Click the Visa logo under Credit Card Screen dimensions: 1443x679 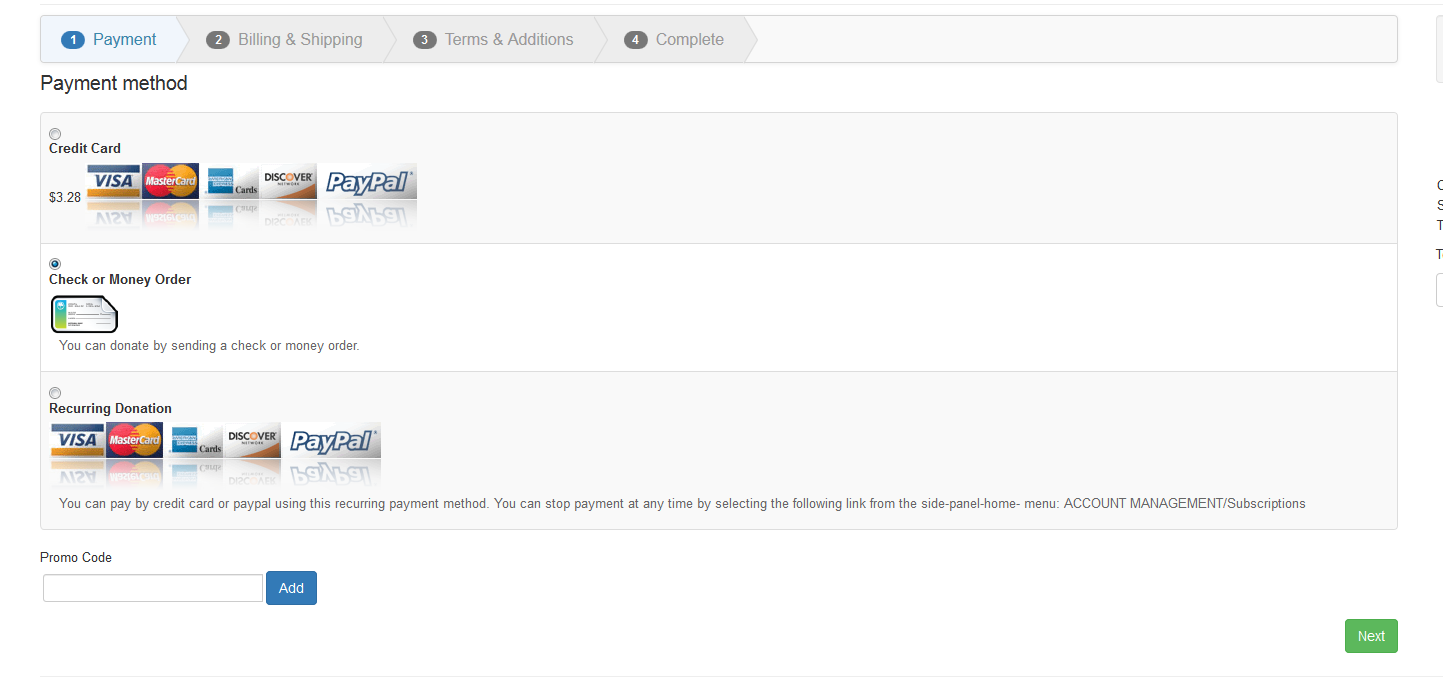click(113, 181)
